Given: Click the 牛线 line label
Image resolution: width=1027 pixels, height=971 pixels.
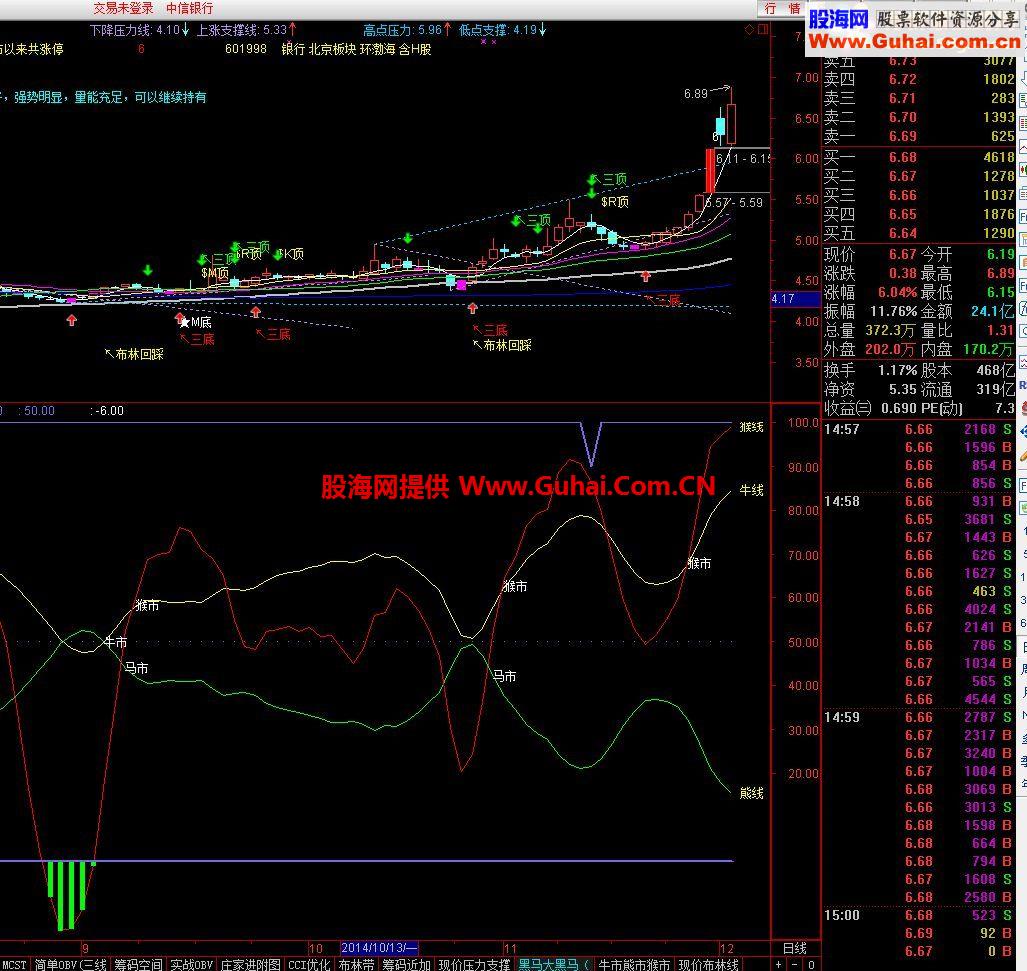Looking at the screenshot, I should pyautogui.click(x=751, y=490).
